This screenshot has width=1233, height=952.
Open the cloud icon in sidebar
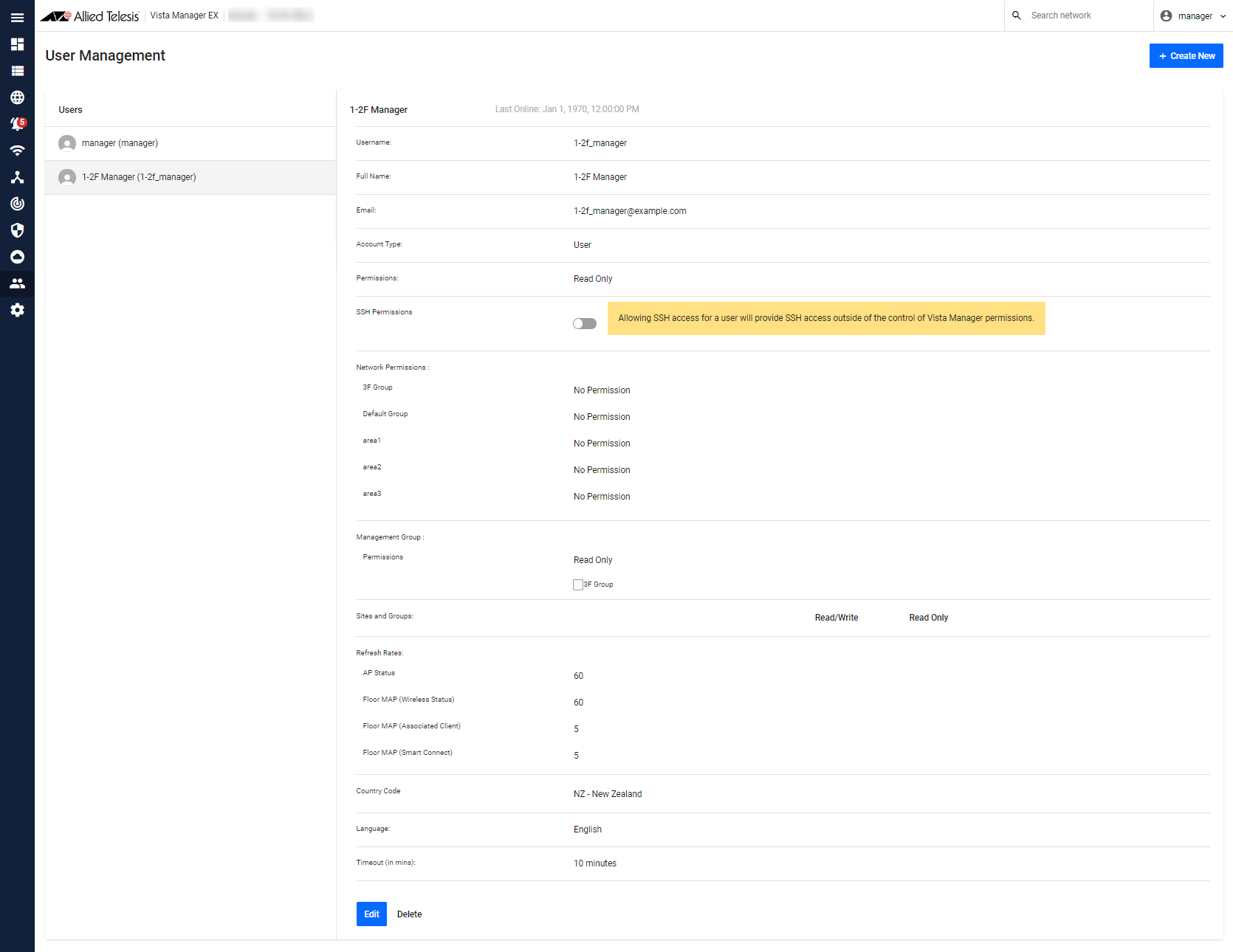pos(17,257)
